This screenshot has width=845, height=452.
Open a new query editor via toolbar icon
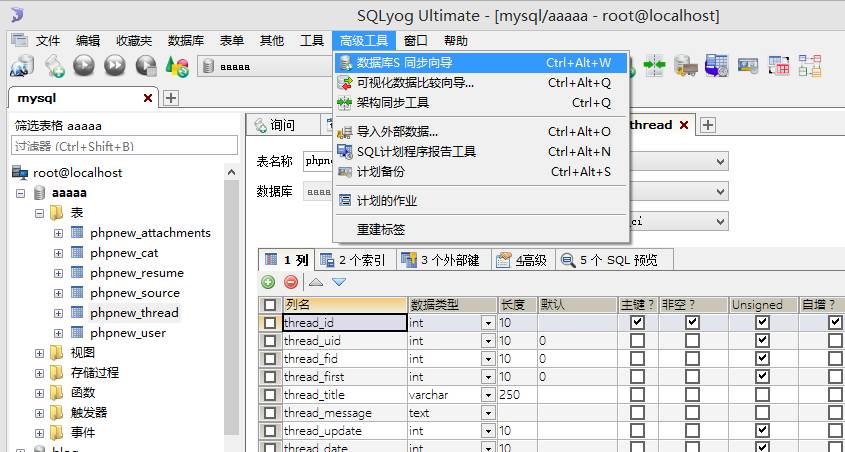(54, 66)
